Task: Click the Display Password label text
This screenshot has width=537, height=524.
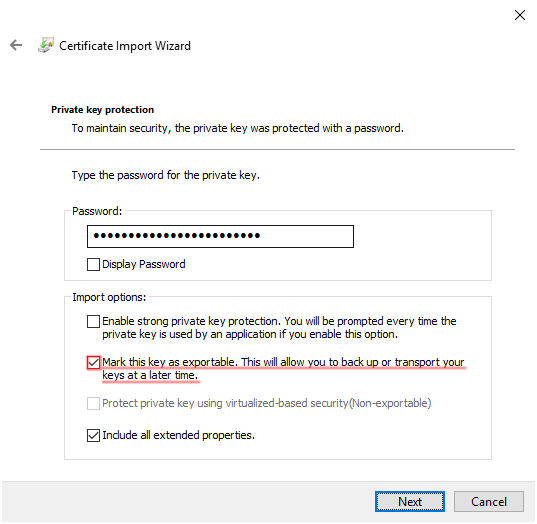Action: click(x=144, y=264)
